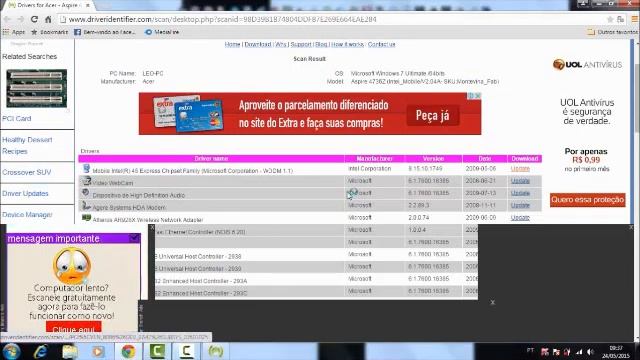This screenshot has width=640, height=360.
Task: Click the network signal tray icon
Action: coord(579,351)
